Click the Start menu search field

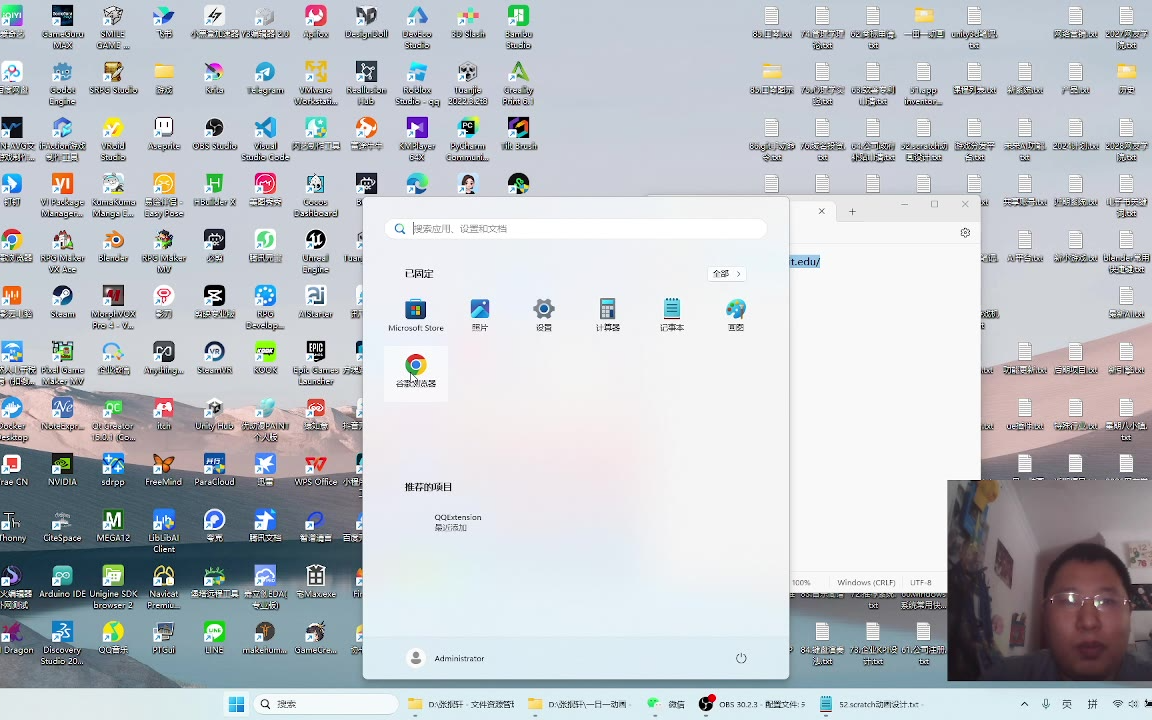pyautogui.click(x=576, y=228)
